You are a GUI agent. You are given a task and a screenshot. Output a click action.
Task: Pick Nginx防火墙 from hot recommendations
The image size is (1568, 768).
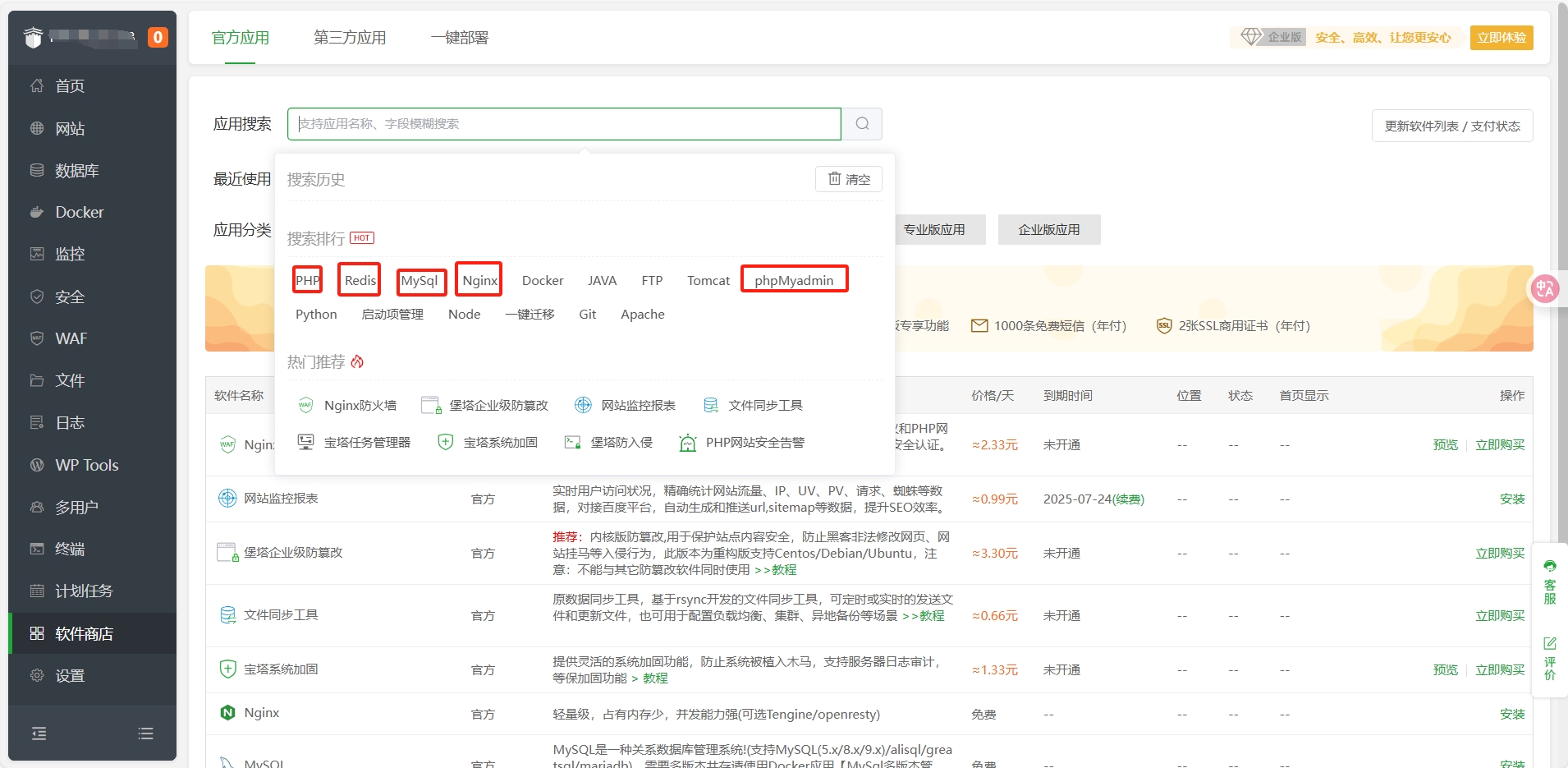[x=360, y=405]
